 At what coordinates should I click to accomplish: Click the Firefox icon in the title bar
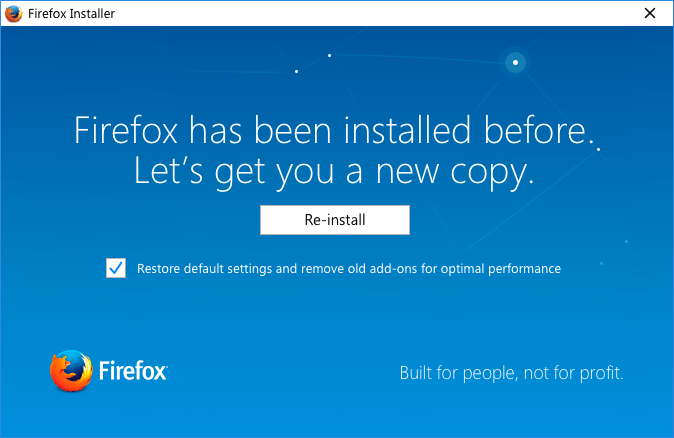point(13,13)
